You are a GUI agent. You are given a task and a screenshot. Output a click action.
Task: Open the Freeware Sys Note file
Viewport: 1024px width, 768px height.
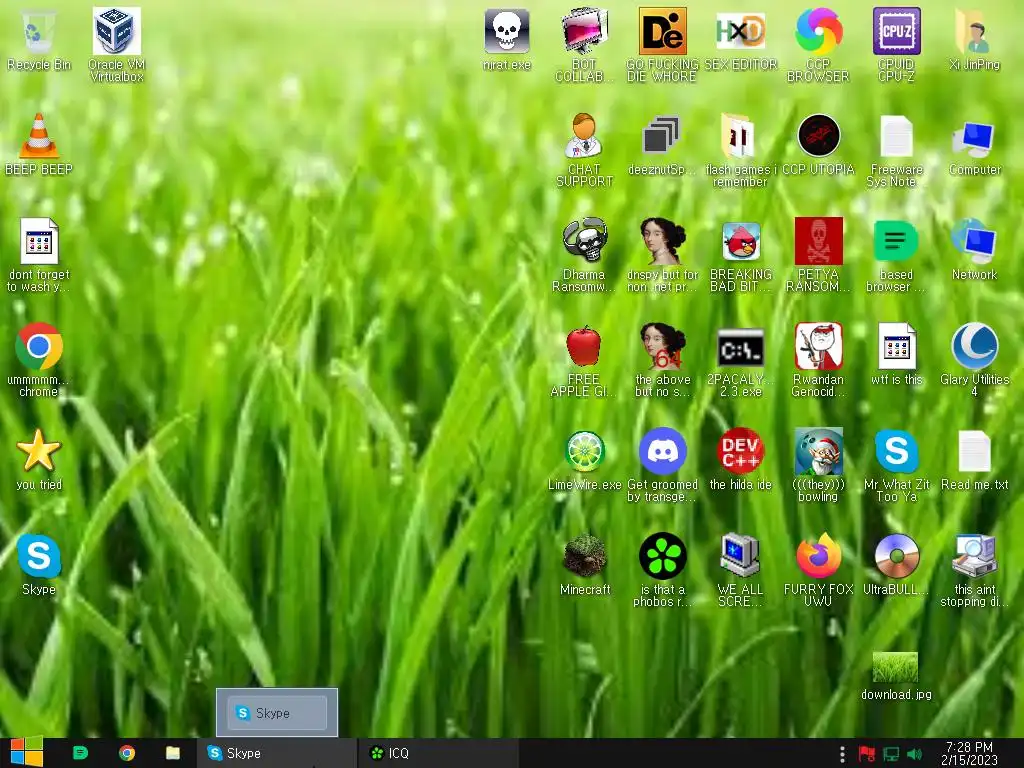(896, 136)
